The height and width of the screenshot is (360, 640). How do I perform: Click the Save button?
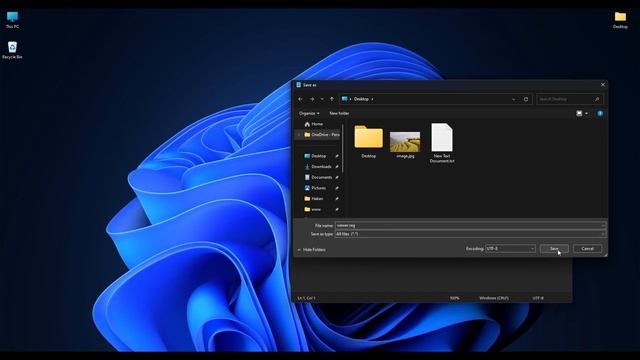pos(554,249)
